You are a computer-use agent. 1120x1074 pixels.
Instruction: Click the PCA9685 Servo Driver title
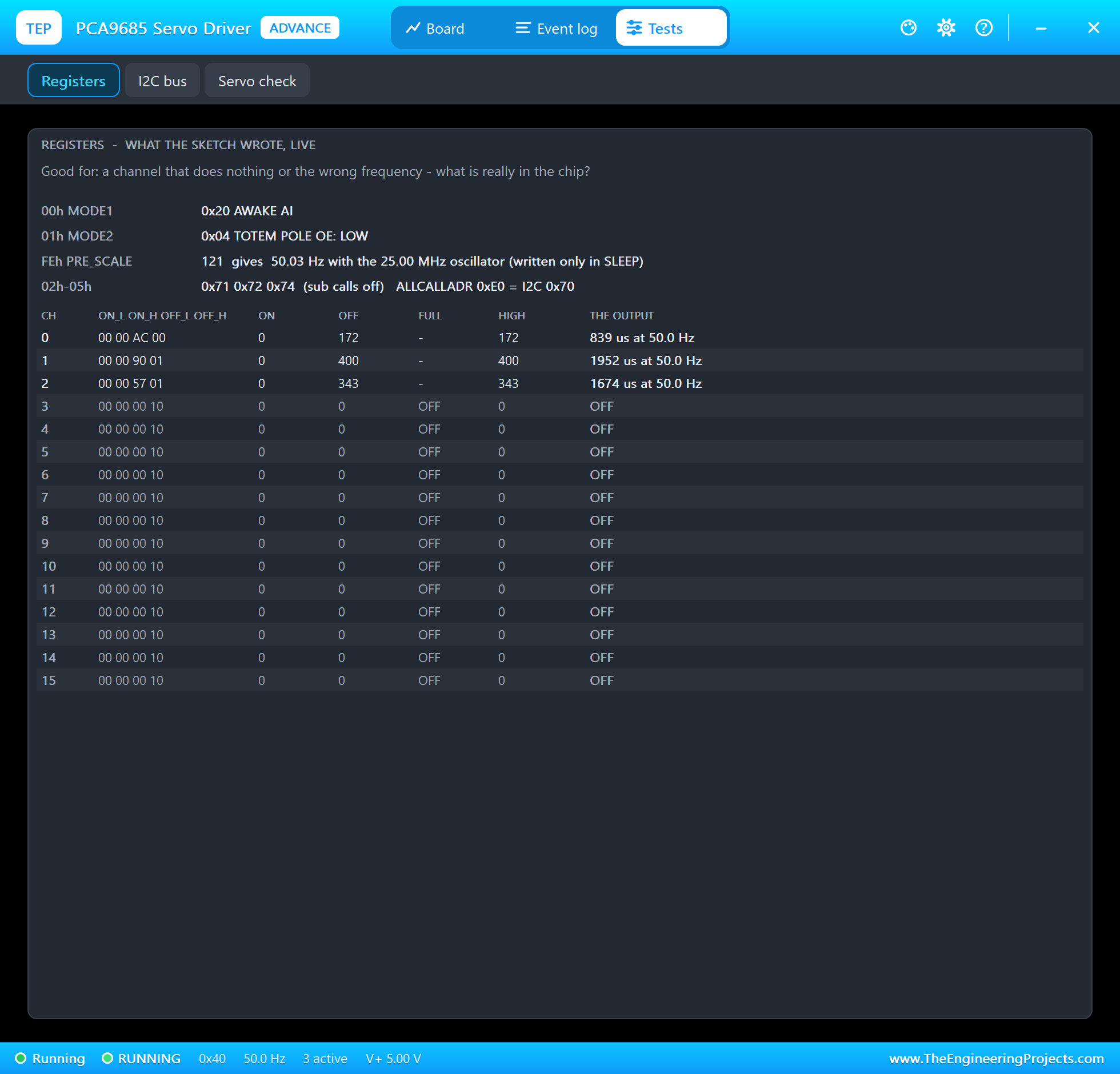(163, 28)
